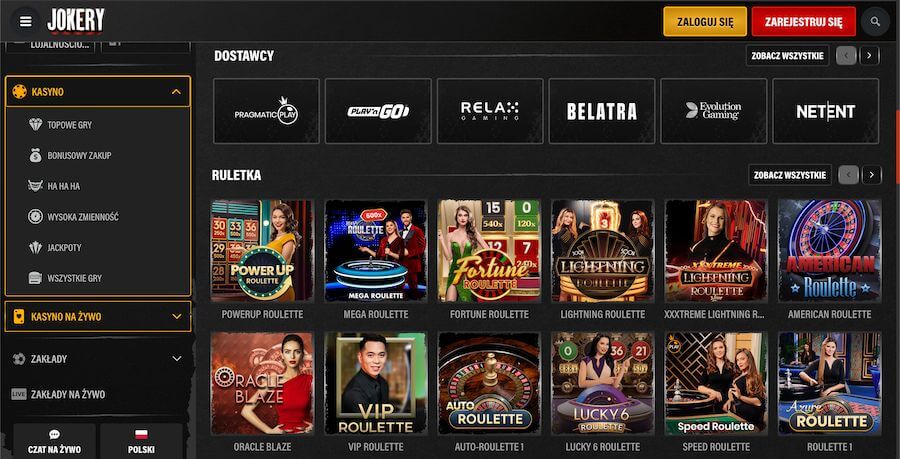Open the Czat na żywo chat button
Viewport: 900px width, 459px height.
(55, 441)
